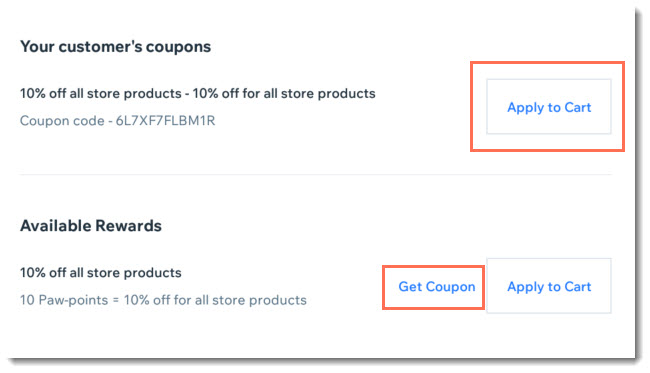Screen dimensions: 650x373
Task: Click the dash in the coupon title
Action: tap(187, 94)
